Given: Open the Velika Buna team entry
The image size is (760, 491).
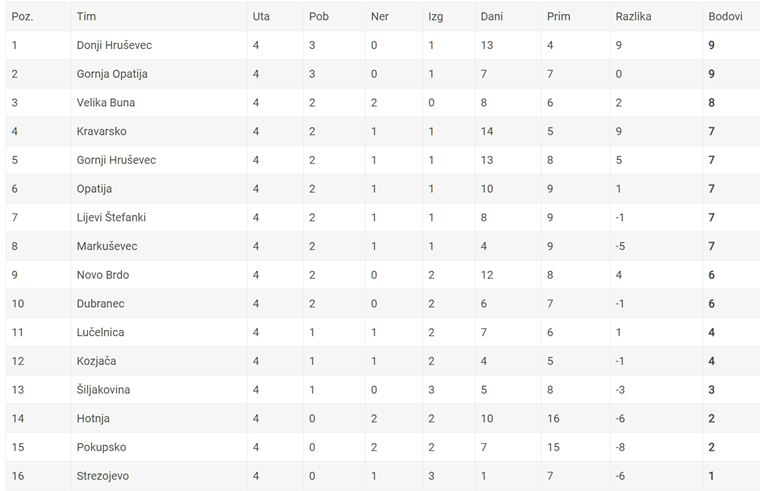Looking at the screenshot, I should click(106, 102).
